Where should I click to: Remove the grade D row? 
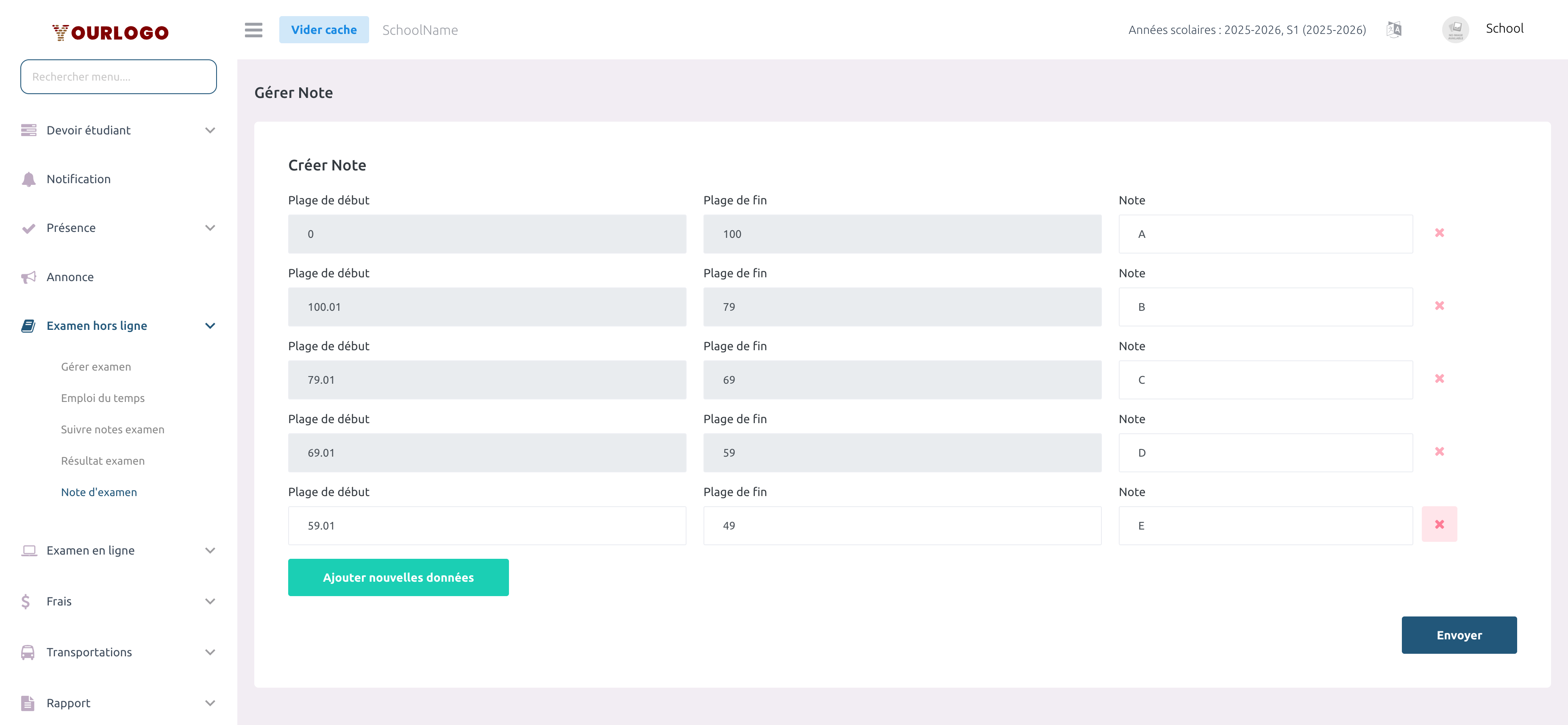tap(1439, 452)
